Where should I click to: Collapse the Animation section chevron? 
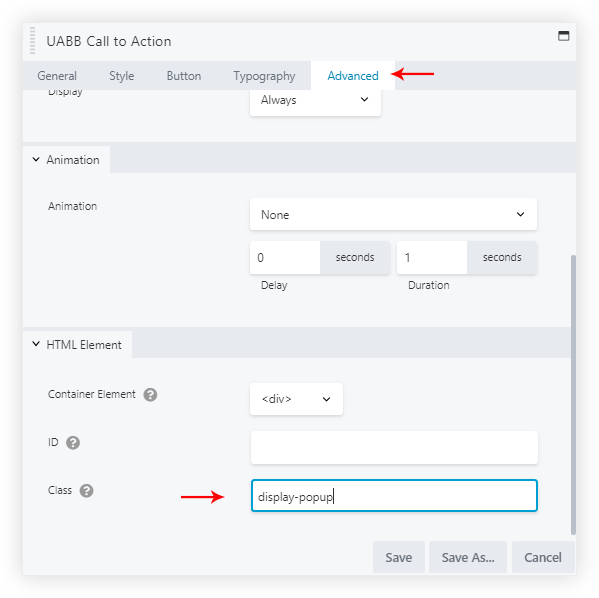[36, 159]
